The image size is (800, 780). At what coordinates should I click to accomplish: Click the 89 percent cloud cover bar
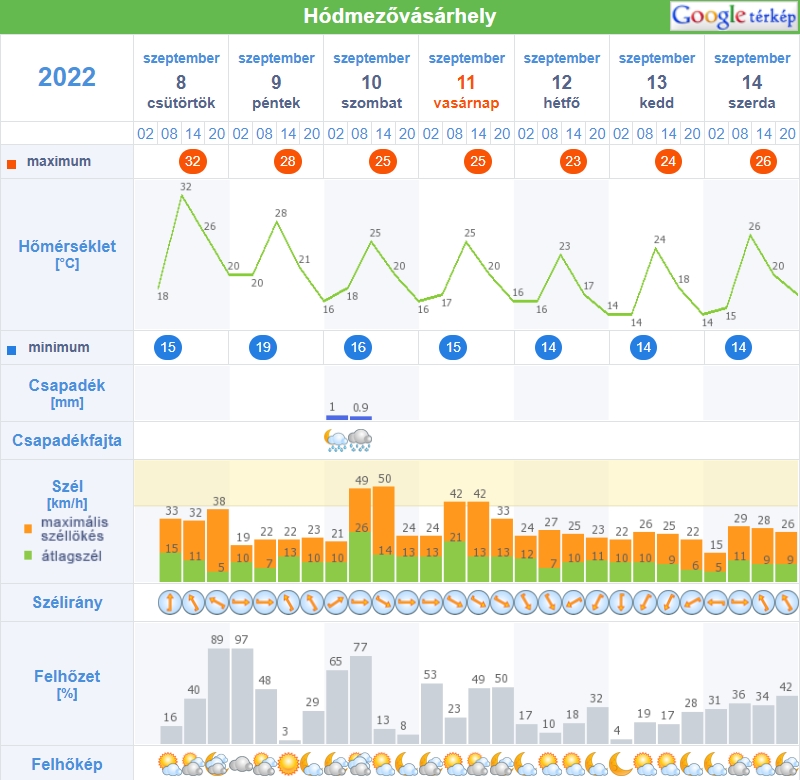pyautogui.click(x=218, y=696)
